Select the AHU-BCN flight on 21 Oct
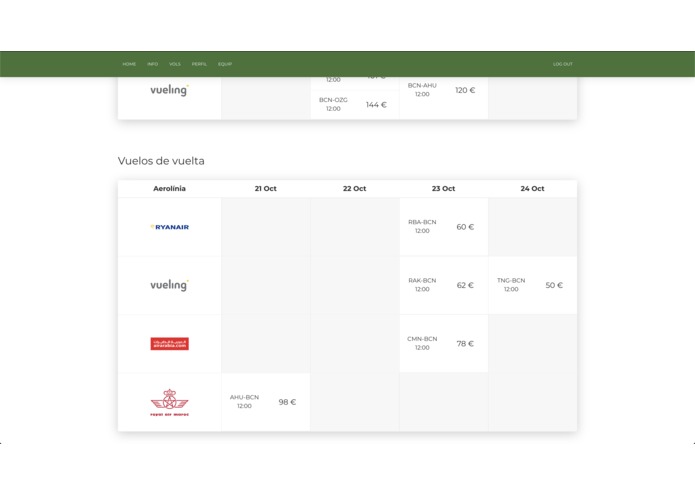 click(x=266, y=402)
